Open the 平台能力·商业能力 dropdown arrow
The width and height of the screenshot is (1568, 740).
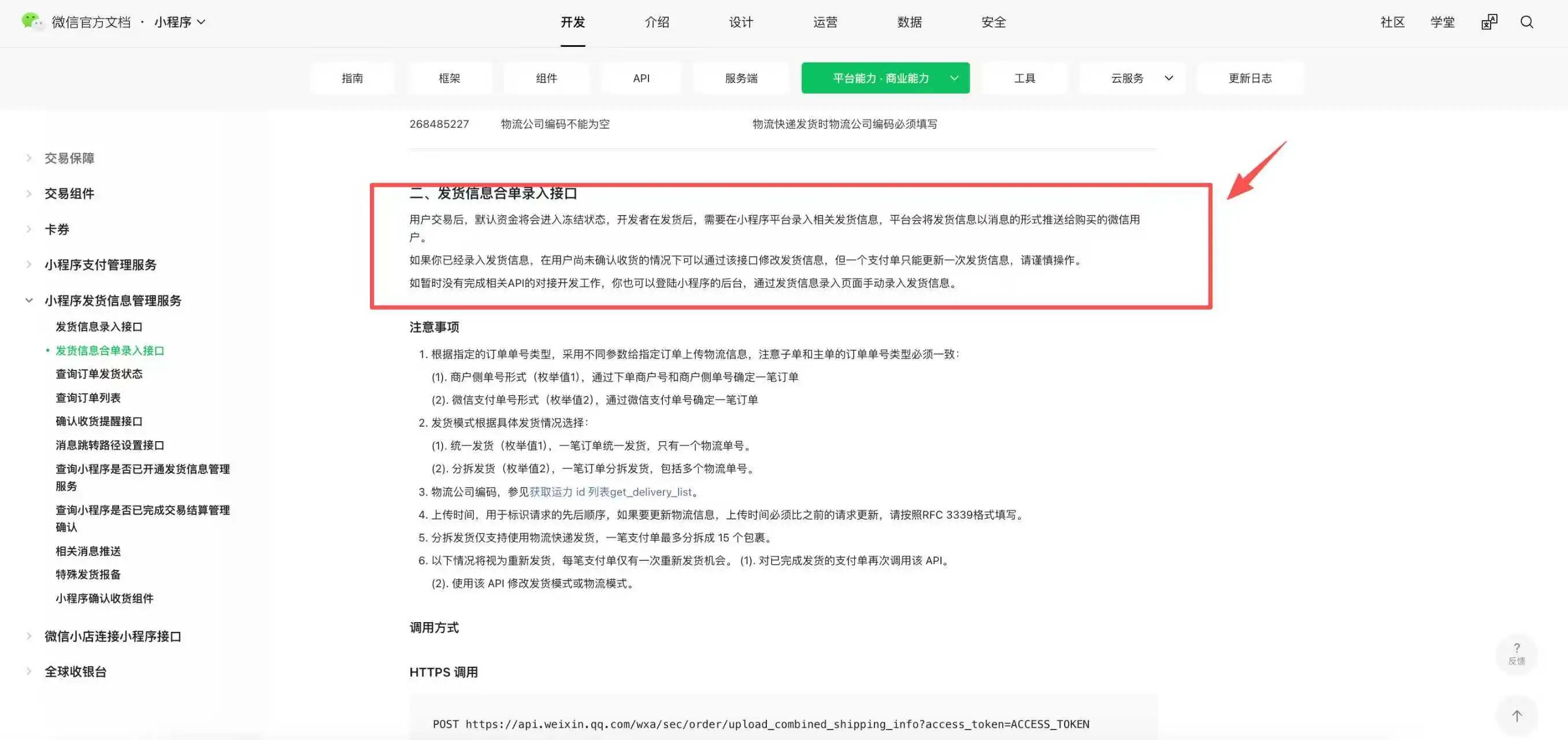[954, 78]
